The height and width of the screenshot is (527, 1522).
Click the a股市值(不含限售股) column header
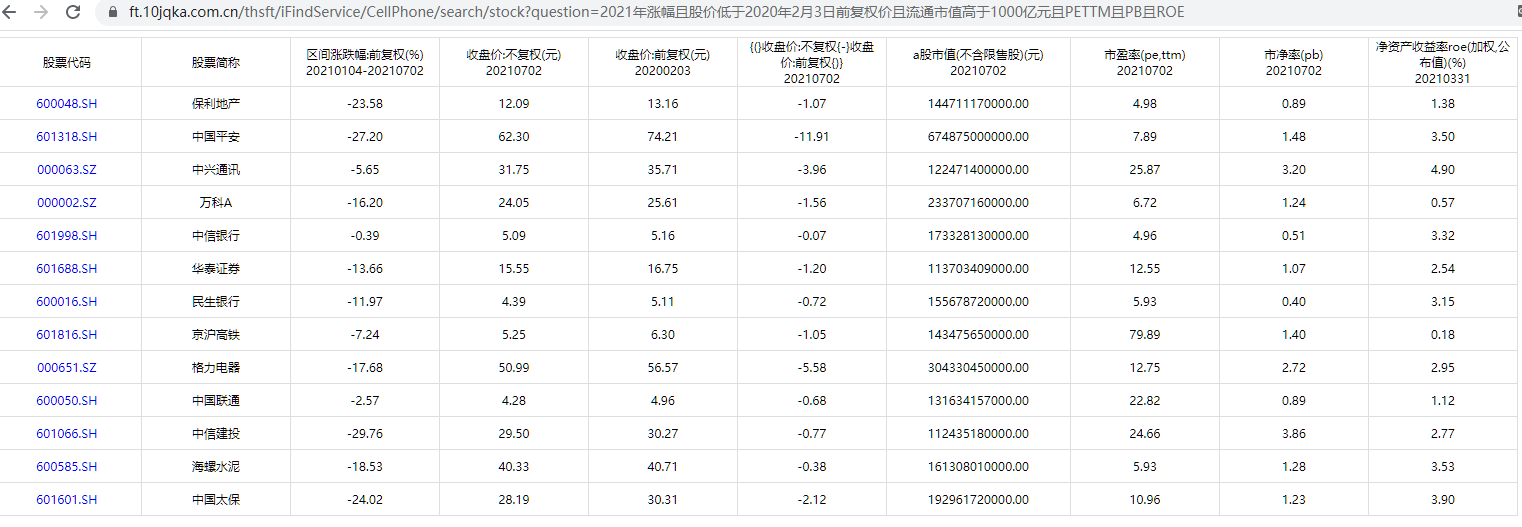[978, 63]
